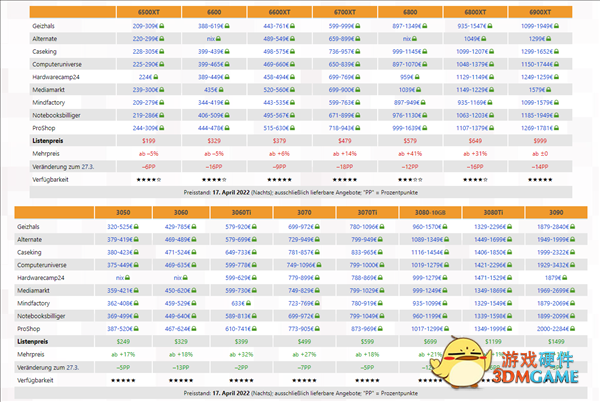Click the 3050 Verfügbarkeit five-star rating
The width and height of the screenshot is (600, 402).
point(123,380)
